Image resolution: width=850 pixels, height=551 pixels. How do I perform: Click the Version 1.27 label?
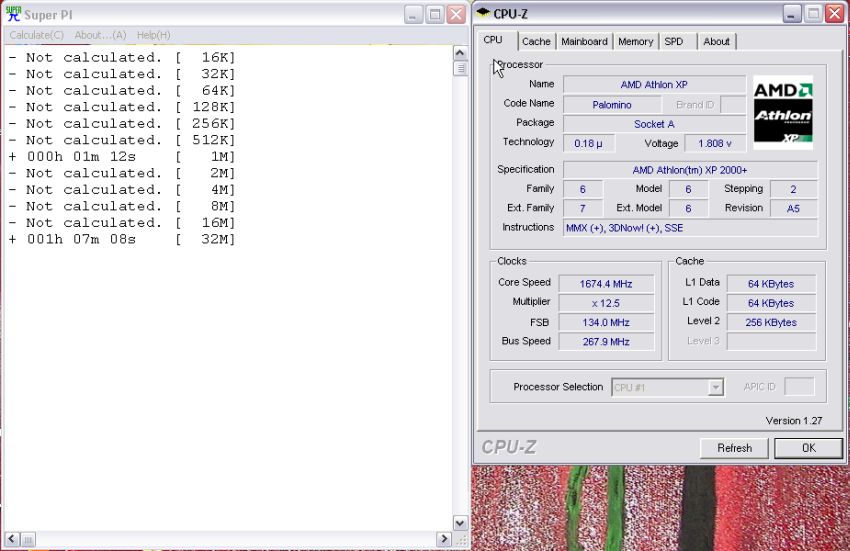(x=794, y=421)
